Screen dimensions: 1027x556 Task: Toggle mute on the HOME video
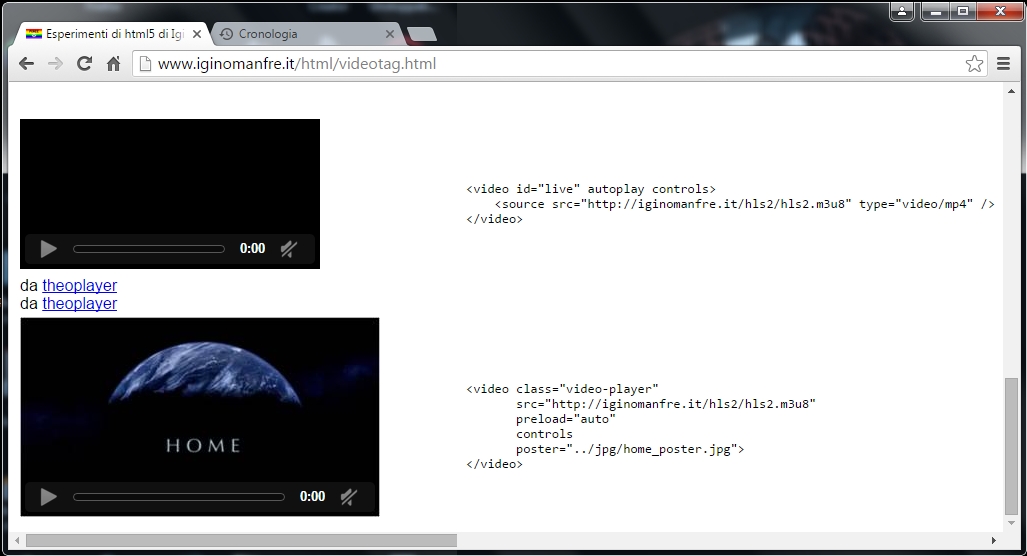click(x=348, y=497)
